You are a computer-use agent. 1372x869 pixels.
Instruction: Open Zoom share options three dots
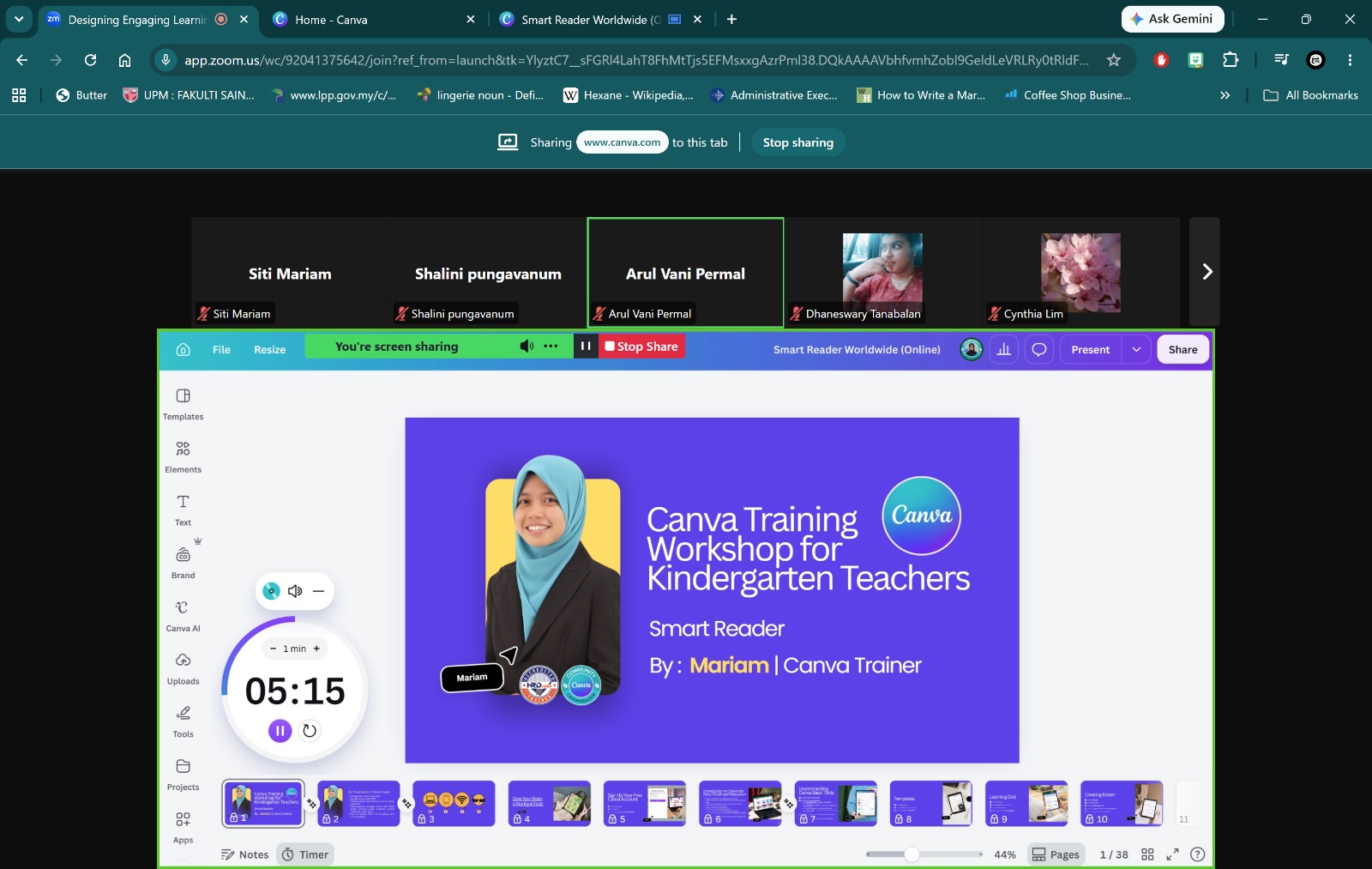pos(551,347)
